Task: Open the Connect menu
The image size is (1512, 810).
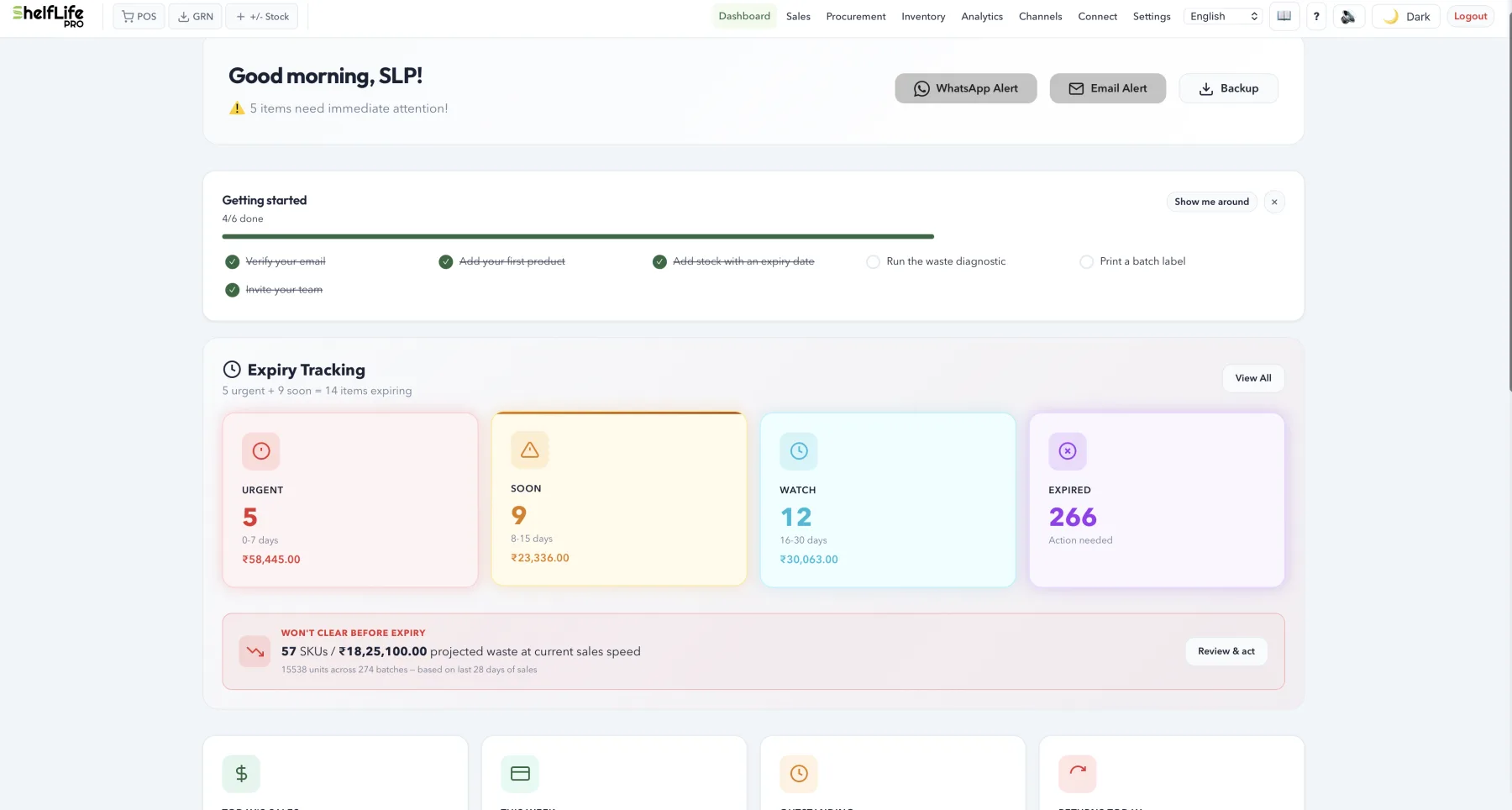Action: click(x=1097, y=16)
